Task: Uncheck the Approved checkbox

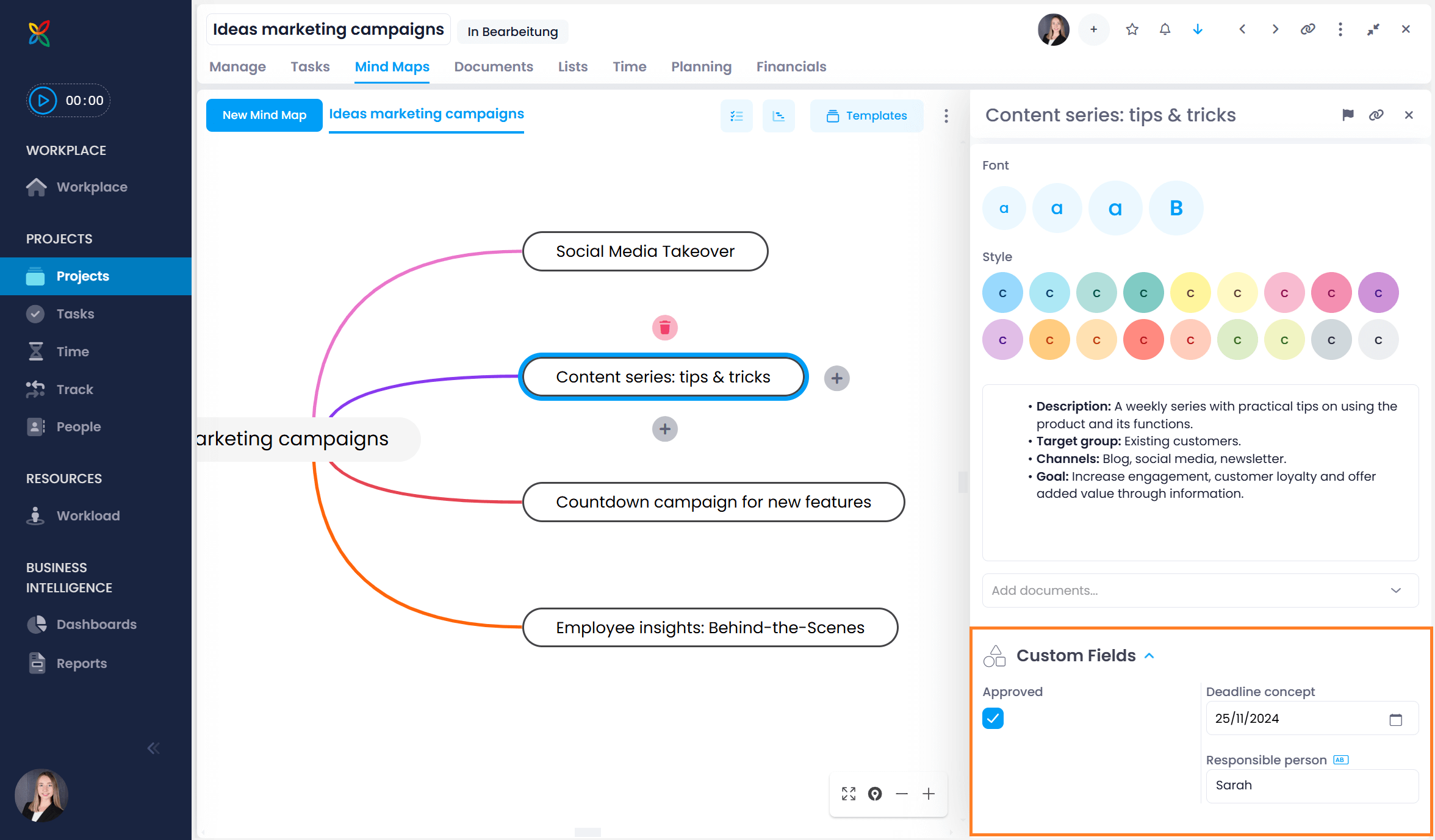Action: [x=993, y=719]
